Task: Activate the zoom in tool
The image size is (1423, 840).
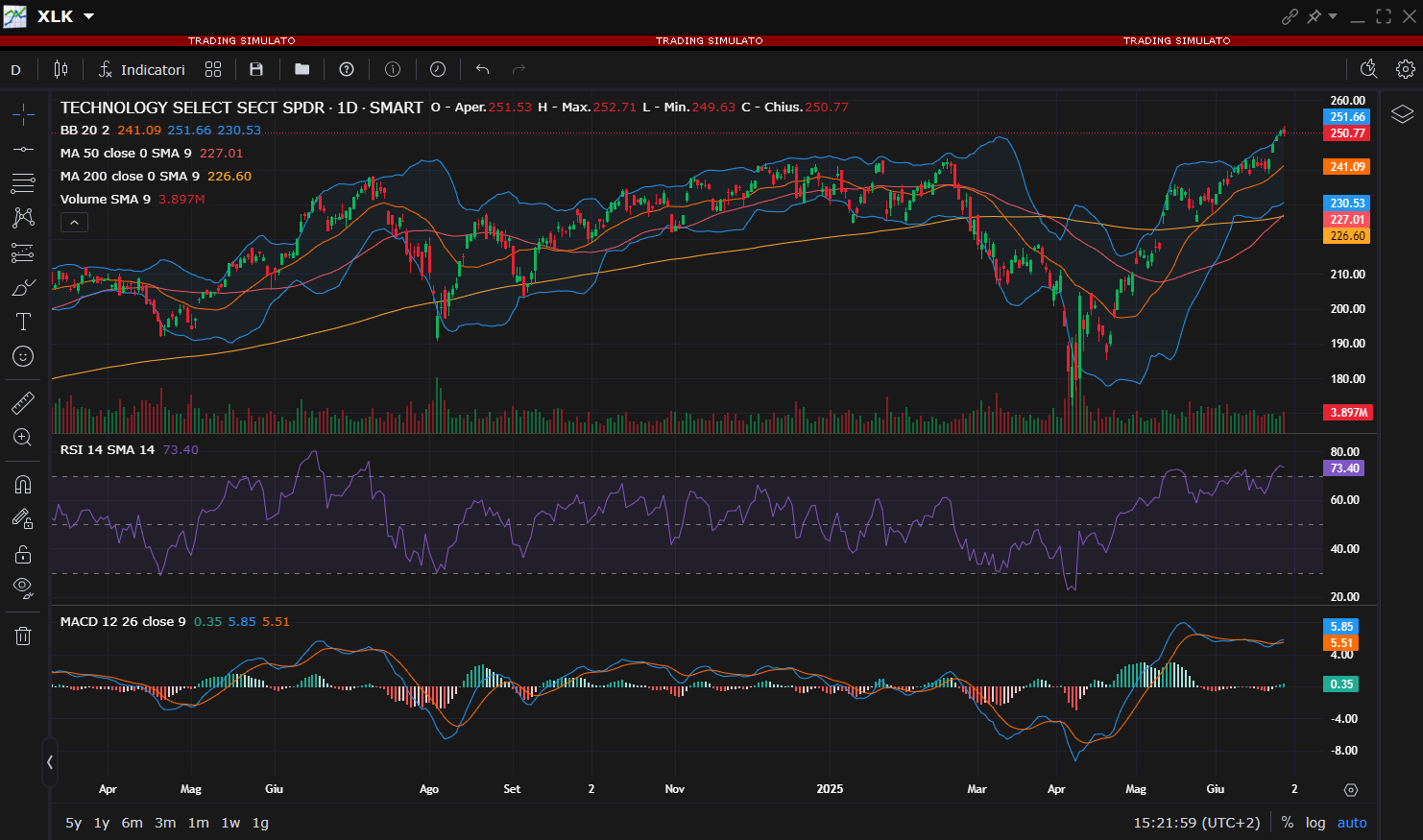Action: (x=23, y=437)
